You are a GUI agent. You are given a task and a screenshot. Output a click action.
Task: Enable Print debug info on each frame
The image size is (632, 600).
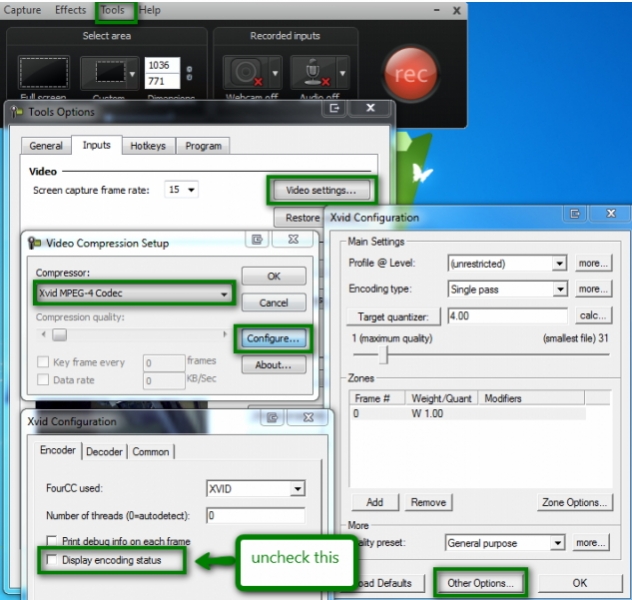[52, 541]
